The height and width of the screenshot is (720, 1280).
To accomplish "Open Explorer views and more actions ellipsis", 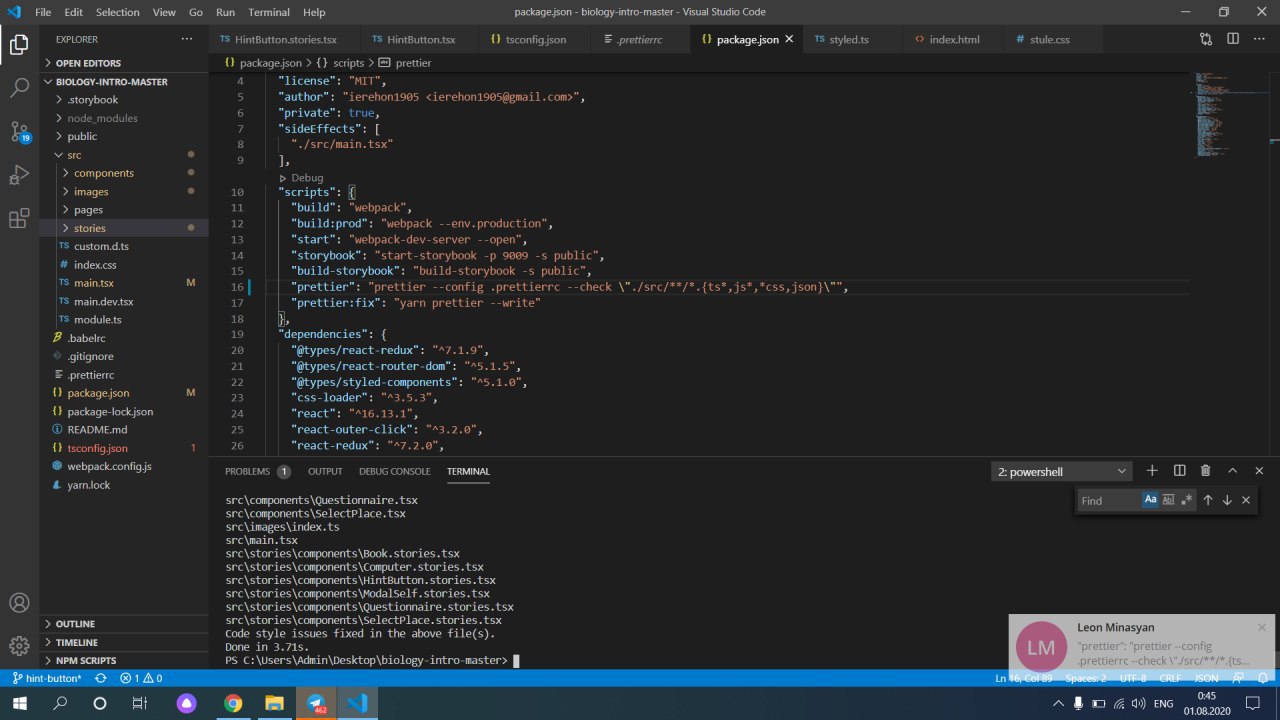I will pyautogui.click(x=186, y=39).
